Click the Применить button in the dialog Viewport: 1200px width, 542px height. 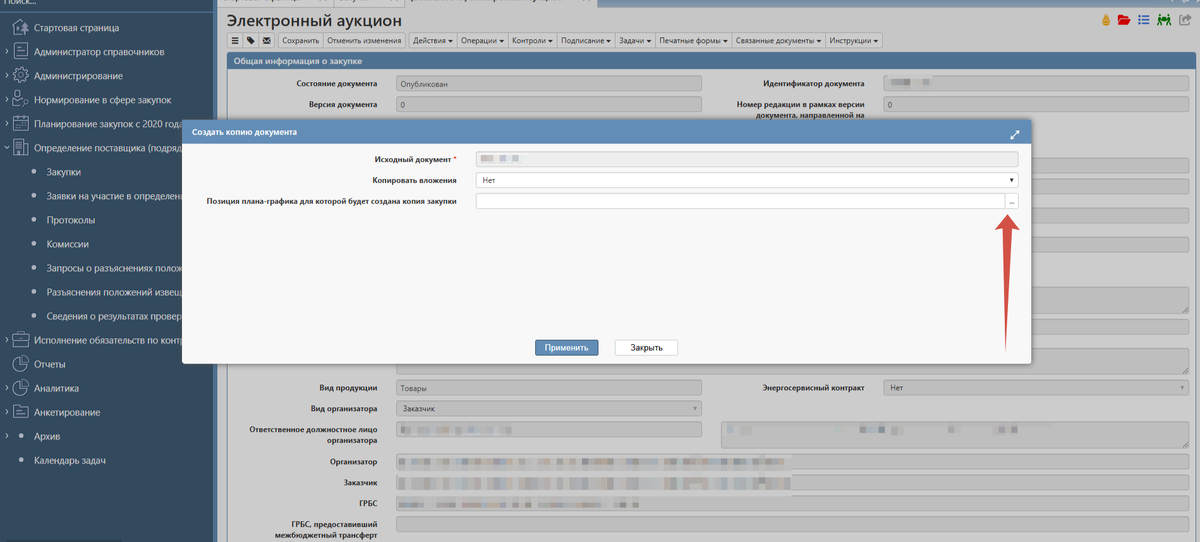tap(567, 347)
